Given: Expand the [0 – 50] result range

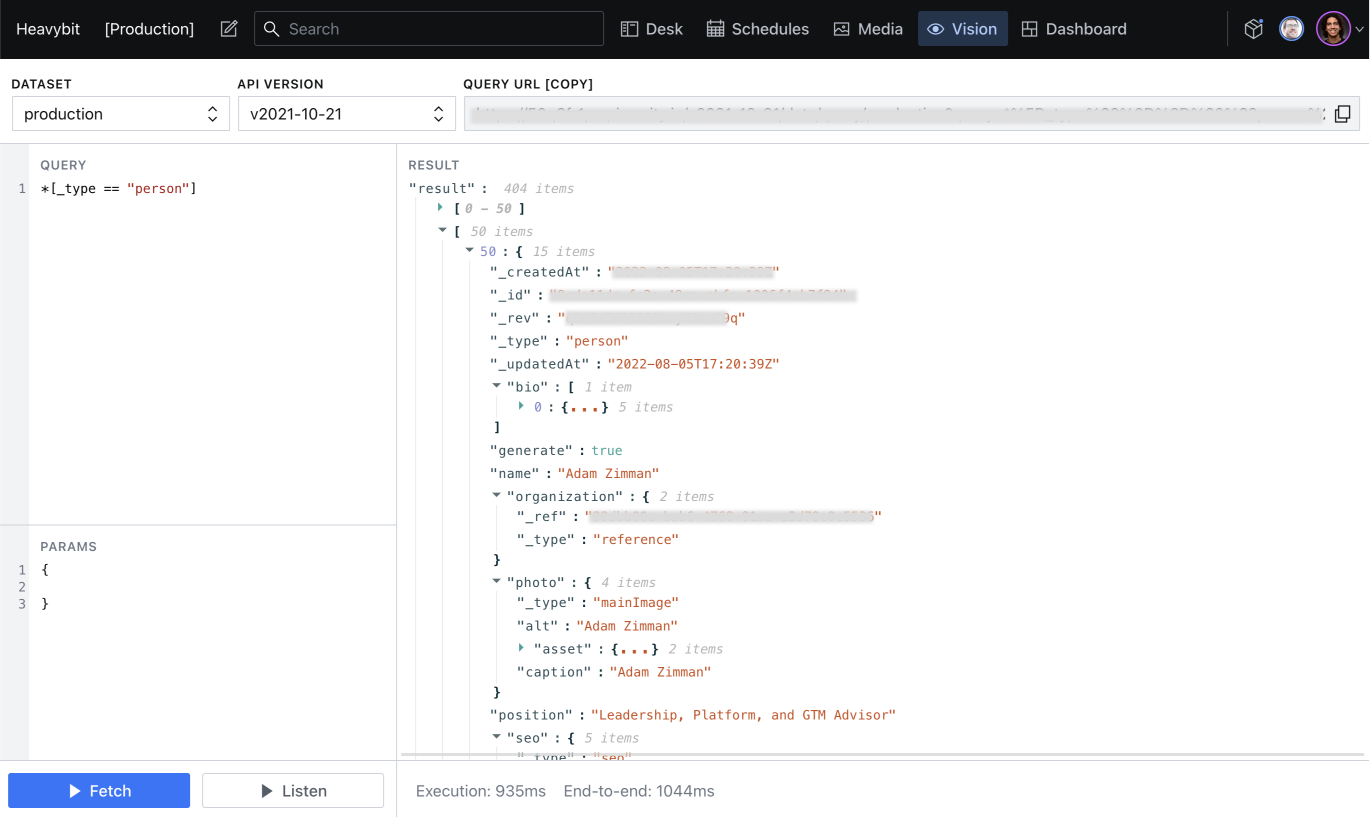Looking at the screenshot, I should tap(441, 208).
